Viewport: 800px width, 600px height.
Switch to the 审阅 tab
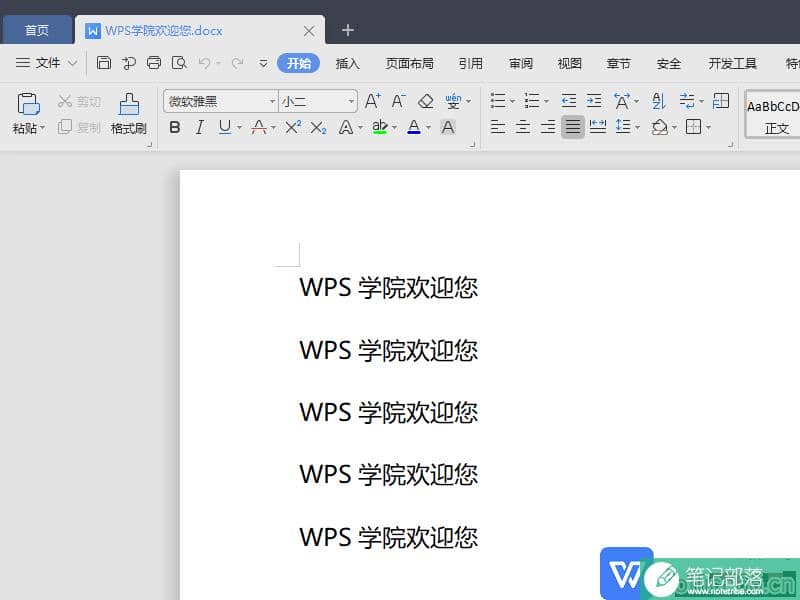(x=520, y=63)
